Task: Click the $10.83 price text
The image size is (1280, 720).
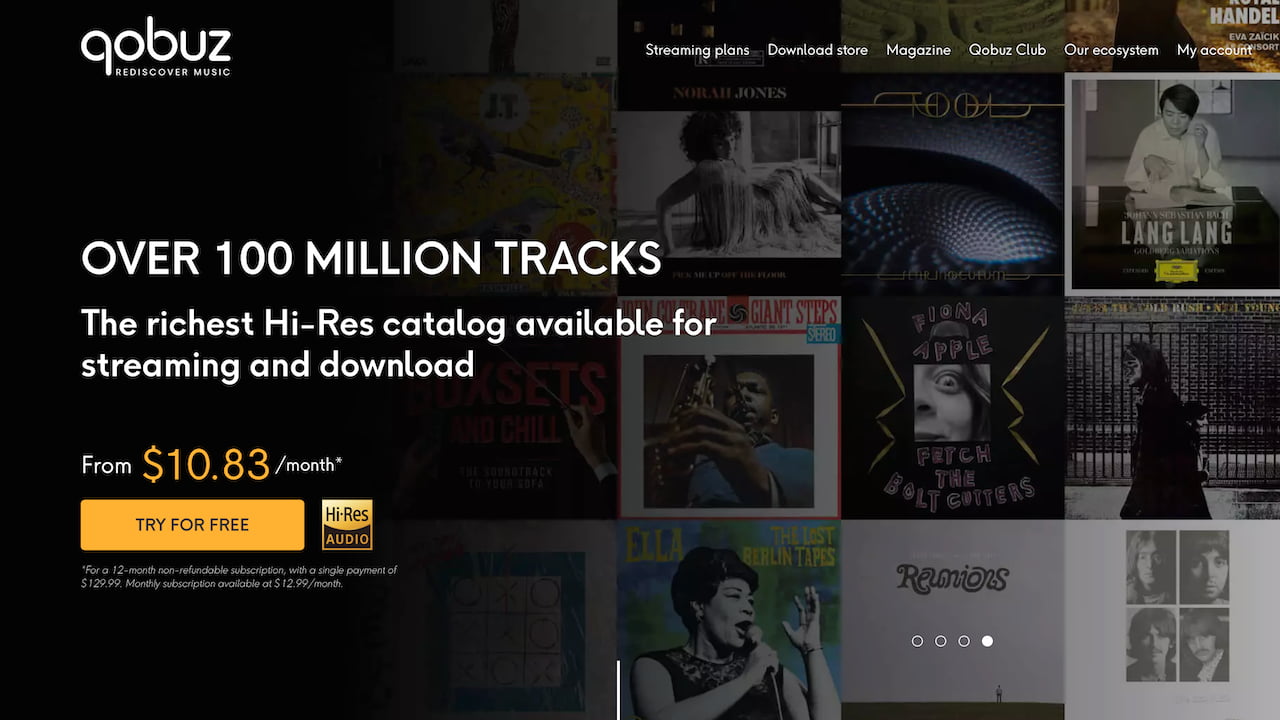Action: tap(206, 465)
